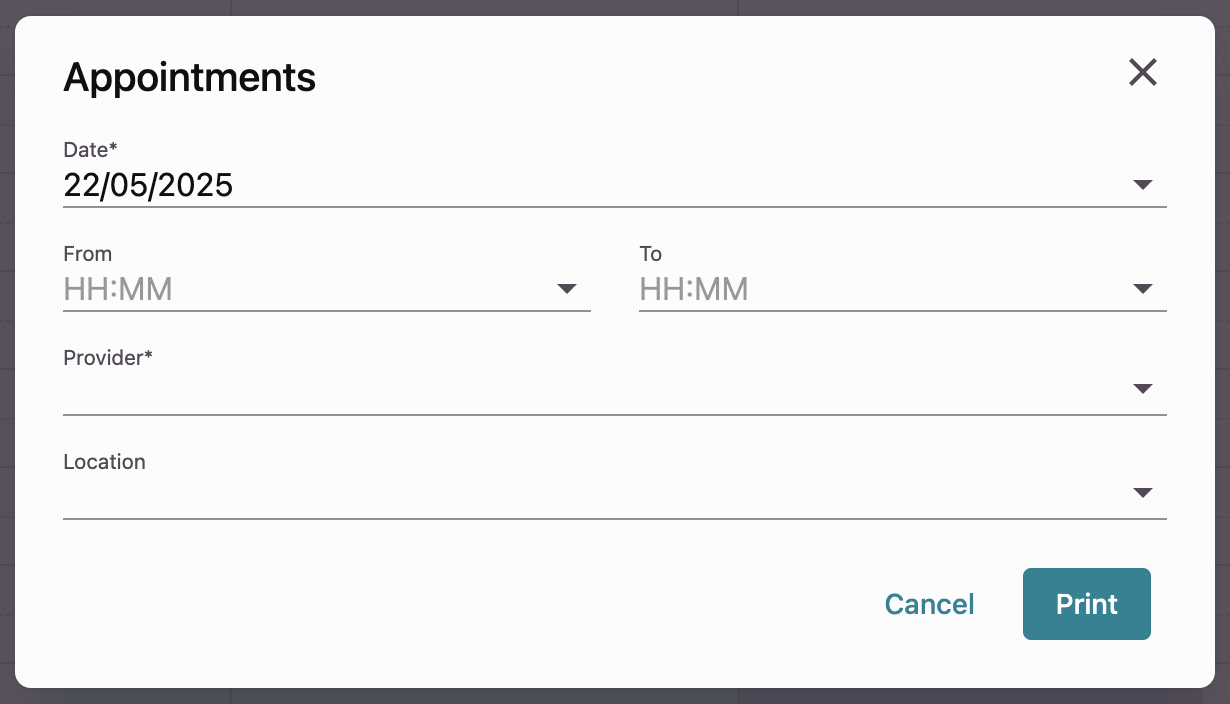Screen dimensions: 1230x704
Task: Click inside the Date input field
Action: [500, 186]
